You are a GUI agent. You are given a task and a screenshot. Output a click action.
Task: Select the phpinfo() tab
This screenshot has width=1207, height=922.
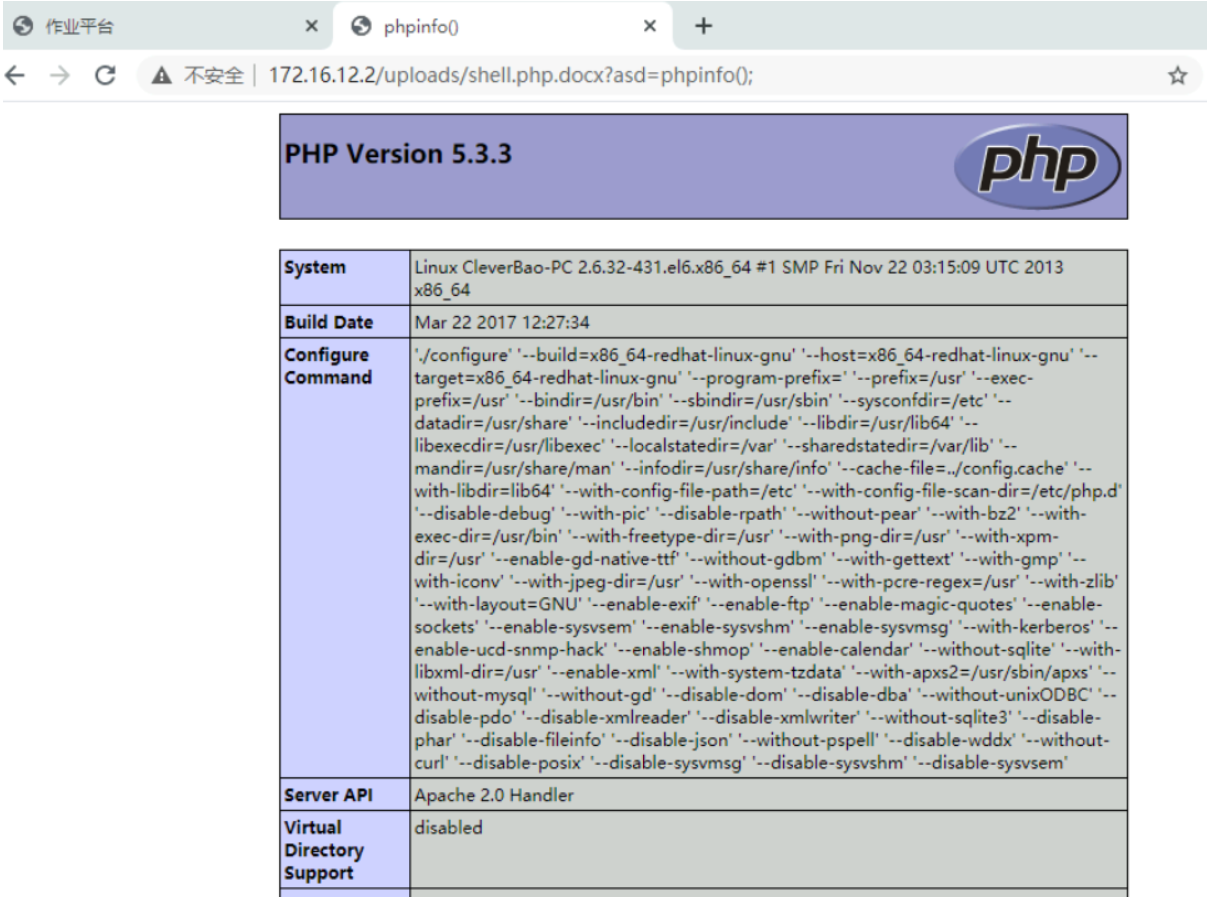[x=503, y=26]
